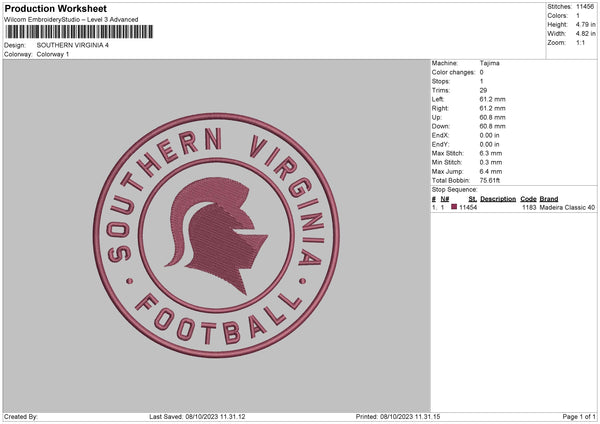Viewport: 600px width, 424px height.
Task: Click the barcode graphic under the header
Action: click(x=79, y=32)
